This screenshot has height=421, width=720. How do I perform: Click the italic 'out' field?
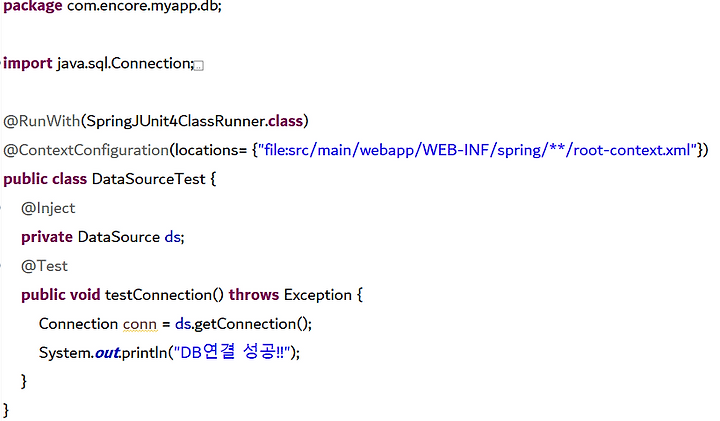[107, 353]
